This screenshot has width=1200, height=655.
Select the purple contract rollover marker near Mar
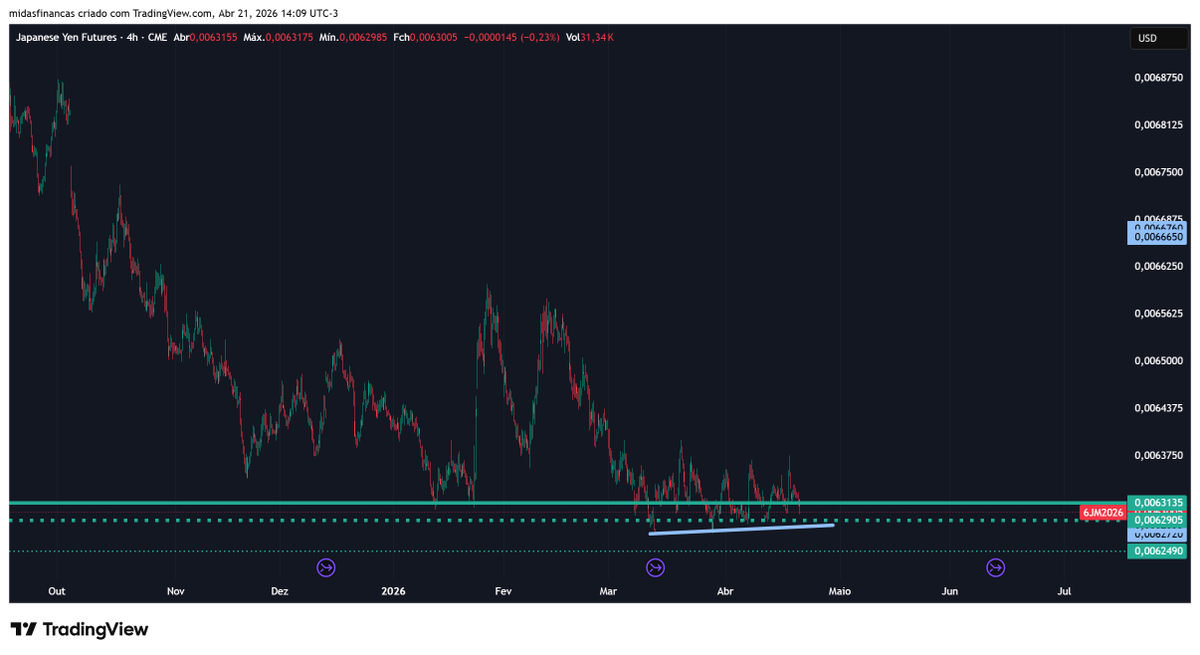[655, 567]
